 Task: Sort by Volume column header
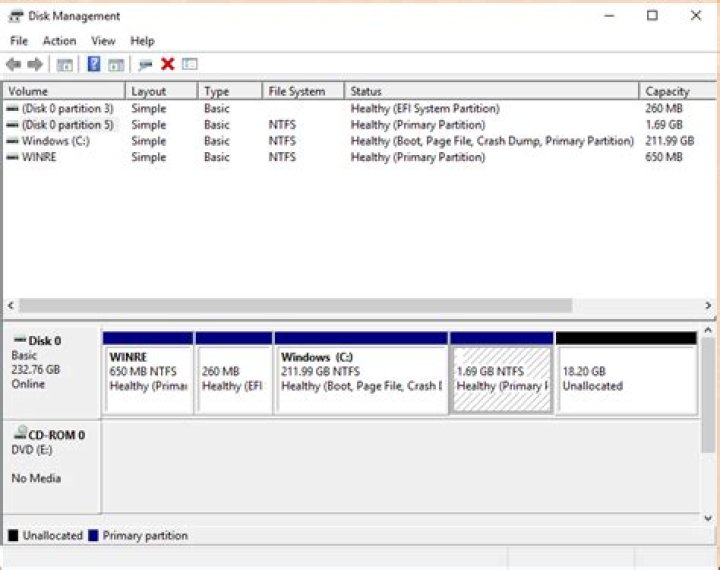(64, 91)
